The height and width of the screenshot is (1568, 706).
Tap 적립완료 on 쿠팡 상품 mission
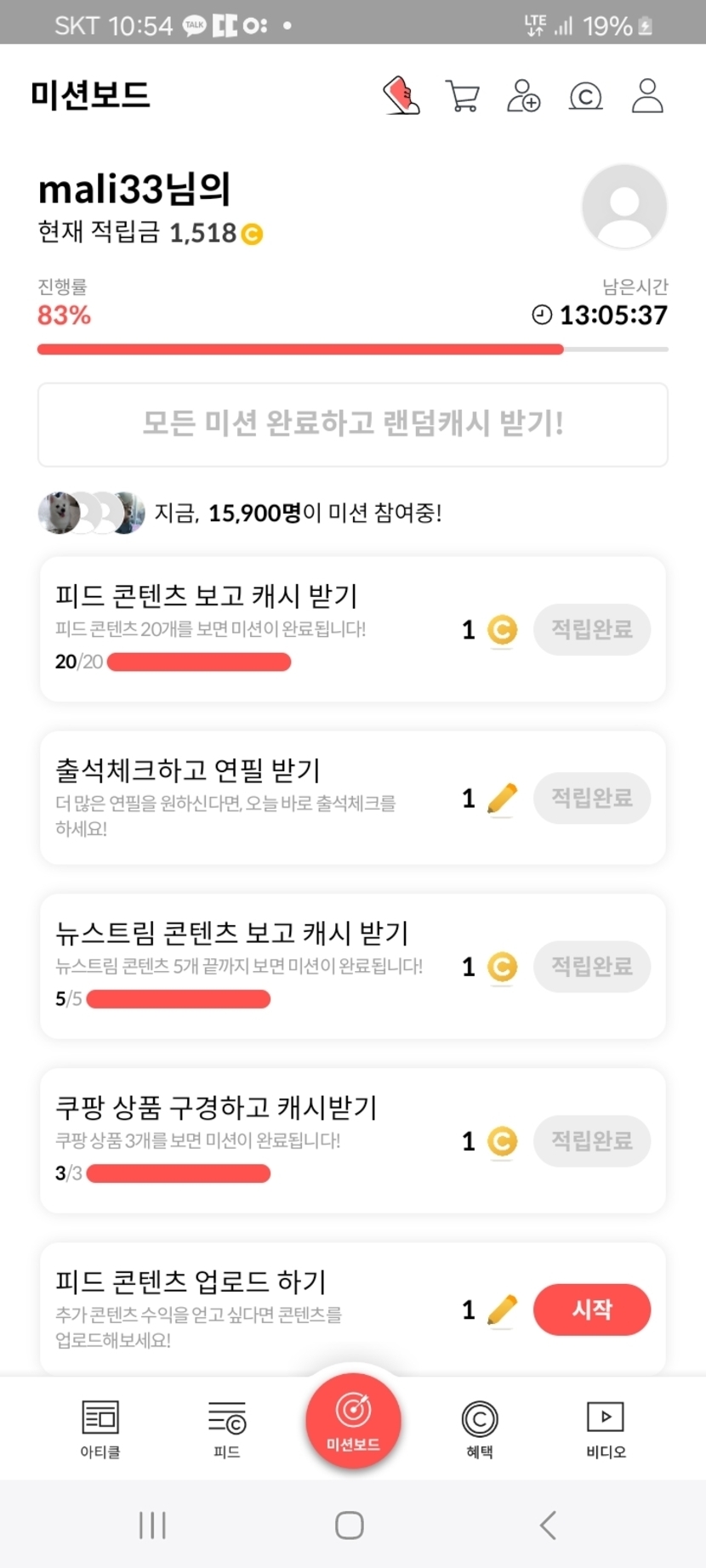click(x=591, y=1140)
